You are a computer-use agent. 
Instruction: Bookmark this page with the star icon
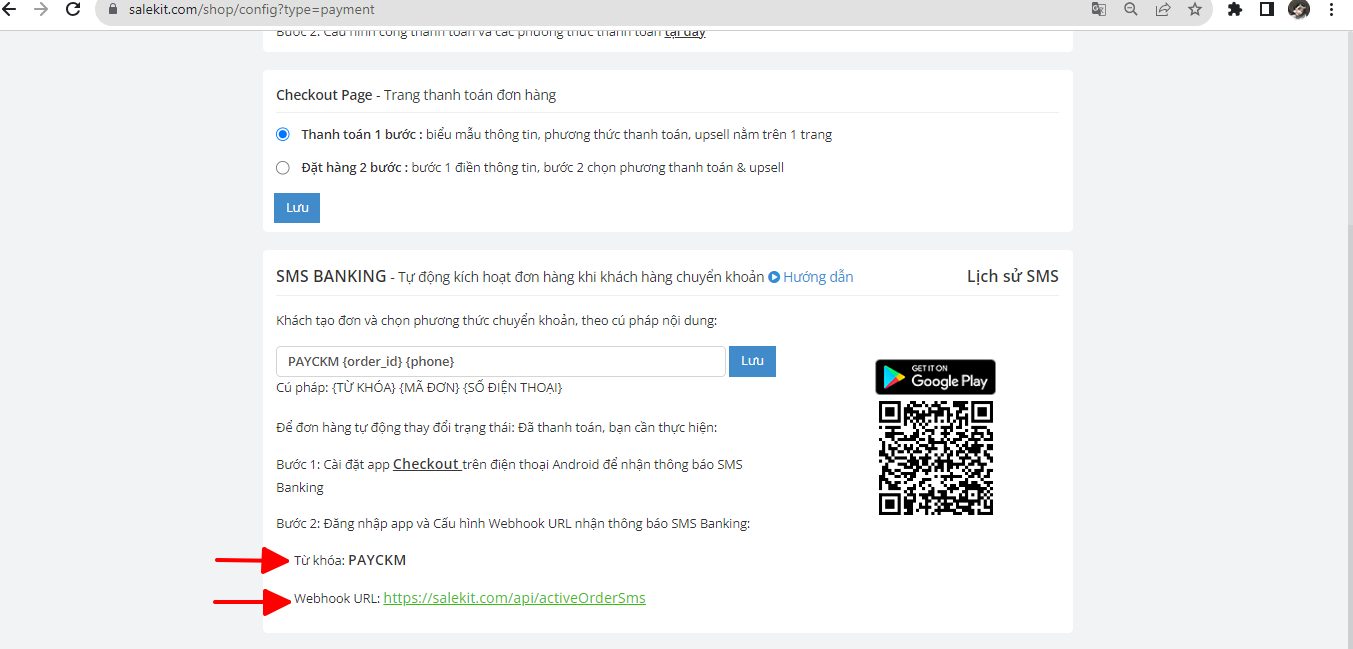(1195, 10)
